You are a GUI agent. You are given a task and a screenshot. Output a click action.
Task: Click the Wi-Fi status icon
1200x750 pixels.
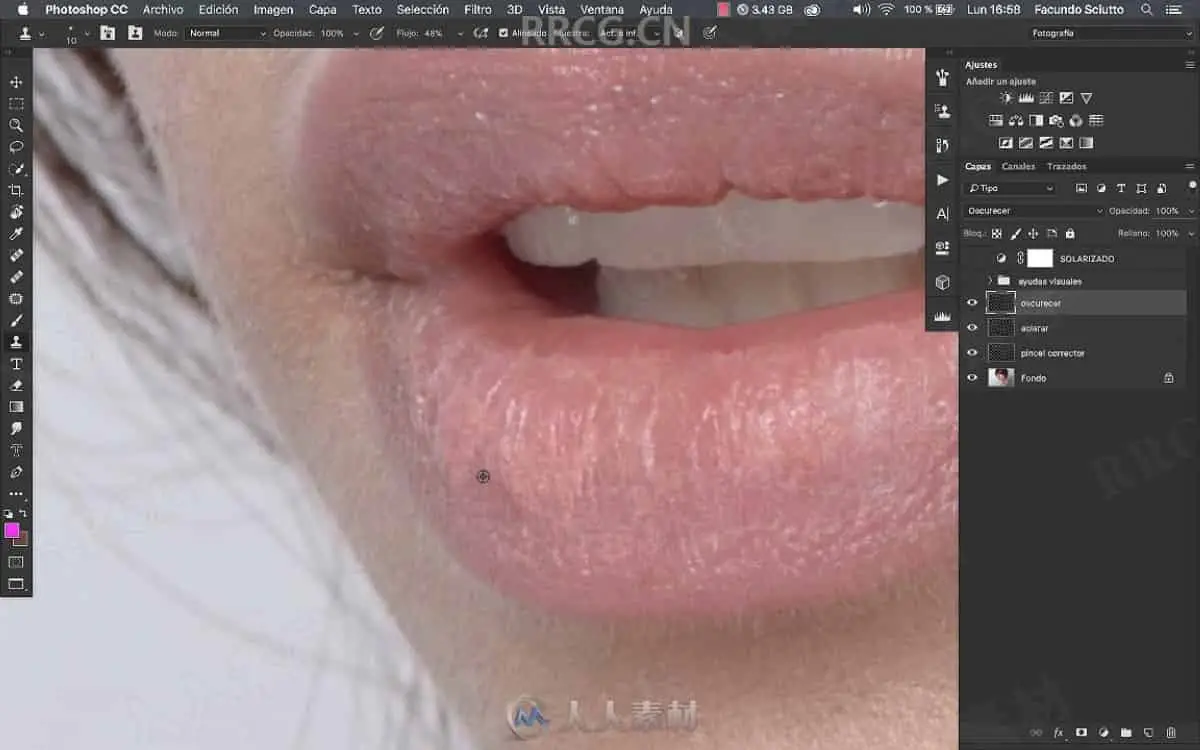pyautogui.click(x=886, y=9)
